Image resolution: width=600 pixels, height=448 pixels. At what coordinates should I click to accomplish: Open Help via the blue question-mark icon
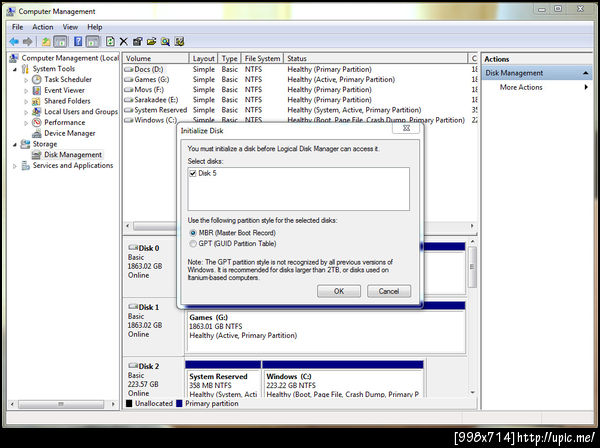(78, 41)
